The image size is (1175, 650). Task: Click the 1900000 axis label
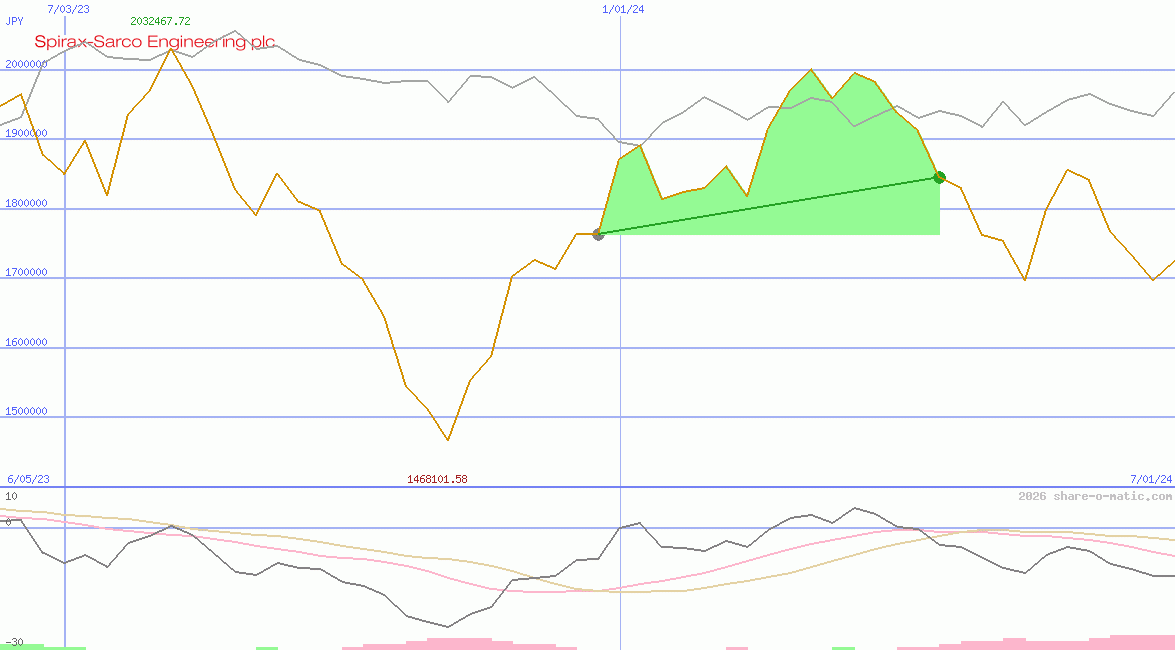click(26, 133)
